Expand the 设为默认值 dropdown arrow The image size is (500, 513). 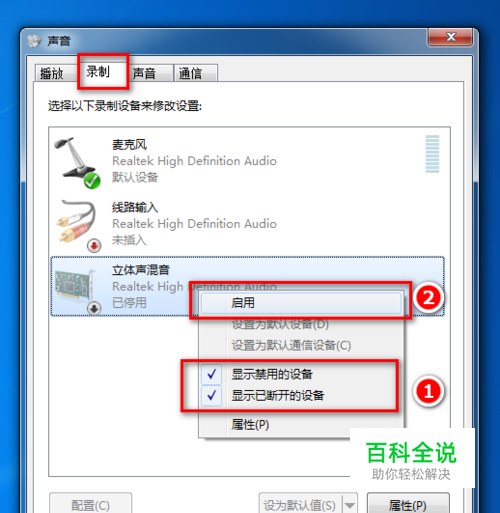[350, 505]
